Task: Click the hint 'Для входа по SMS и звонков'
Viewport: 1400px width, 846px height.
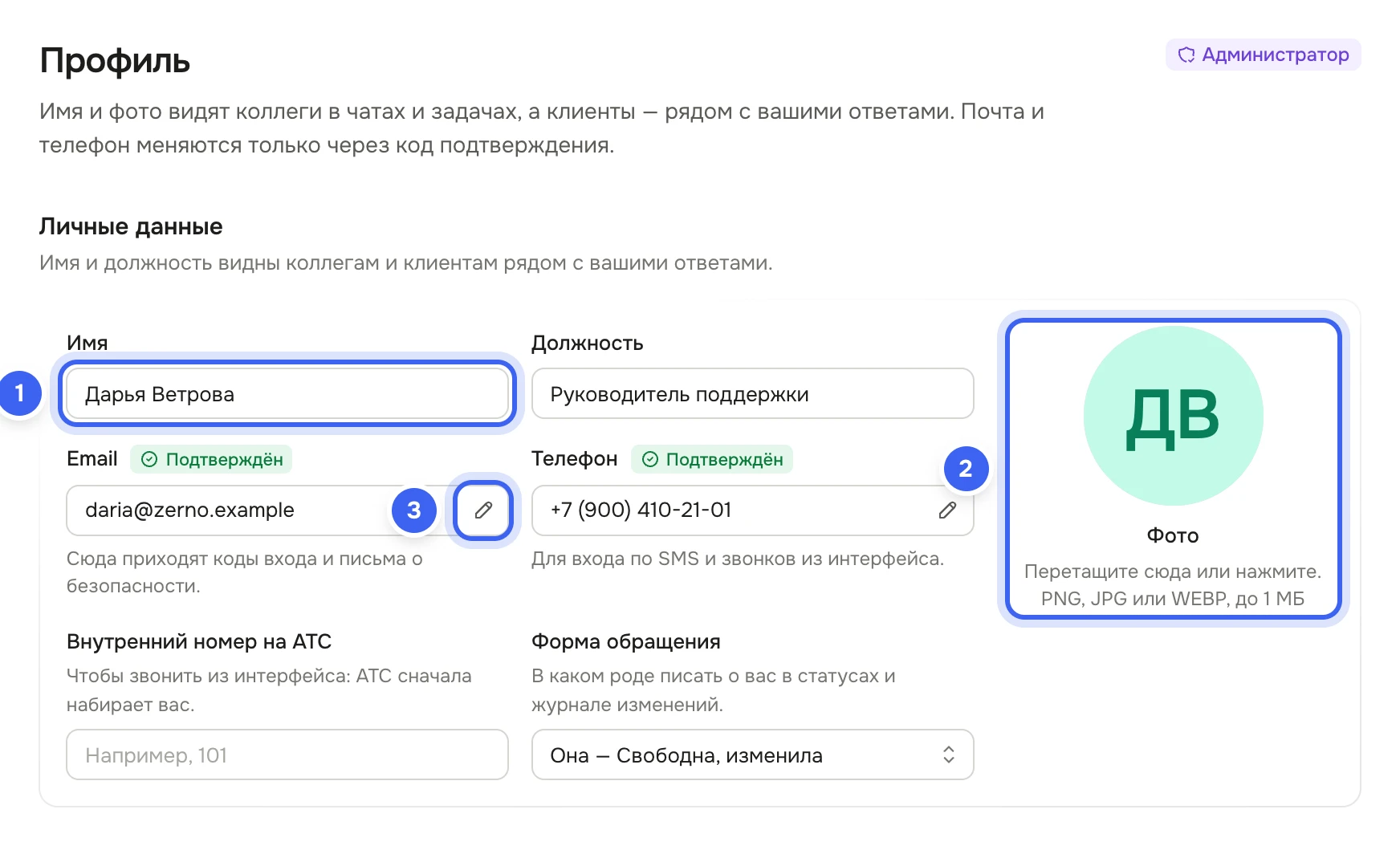Action: click(738, 559)
